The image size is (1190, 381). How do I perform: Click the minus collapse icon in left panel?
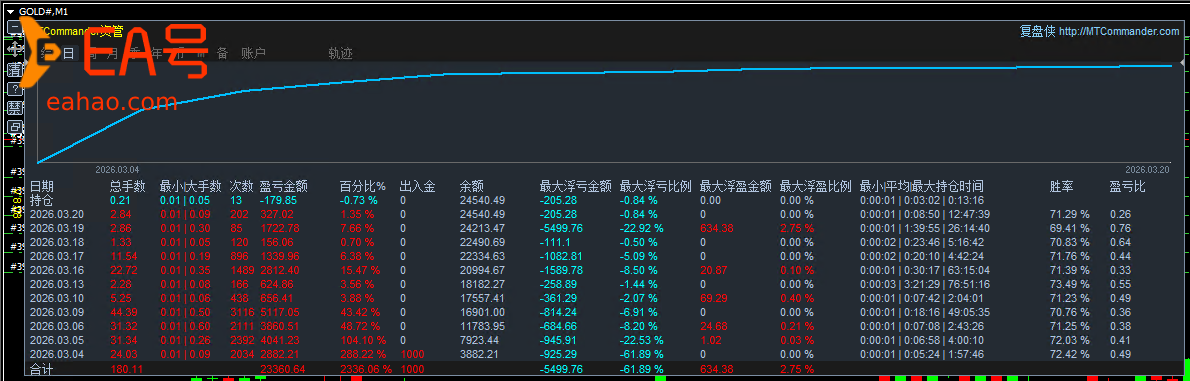[x=14, y=27]
